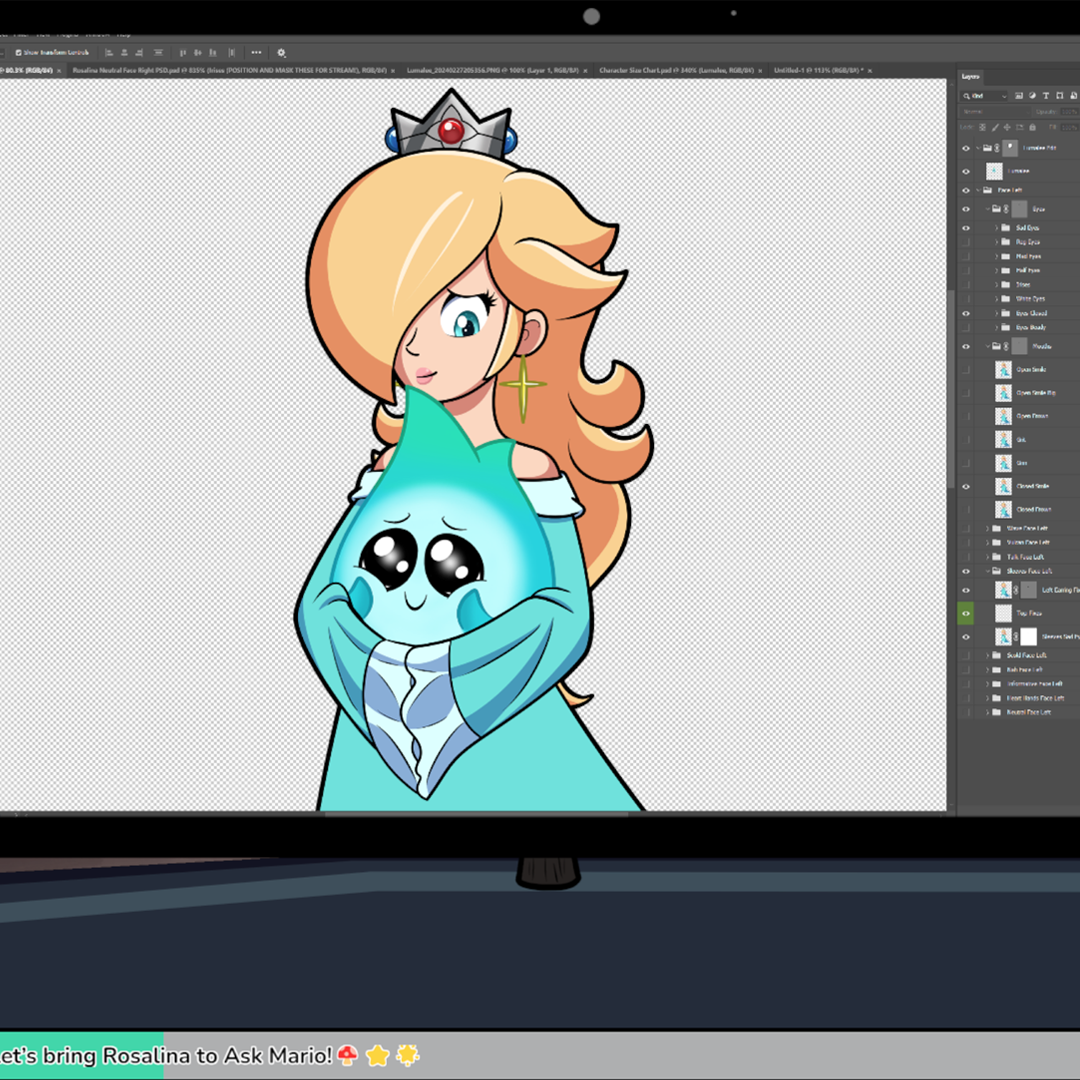Enable the Show Transform Controls checkbox
This screenshot has width=1080, height=1080.
[x=19, y=53]
